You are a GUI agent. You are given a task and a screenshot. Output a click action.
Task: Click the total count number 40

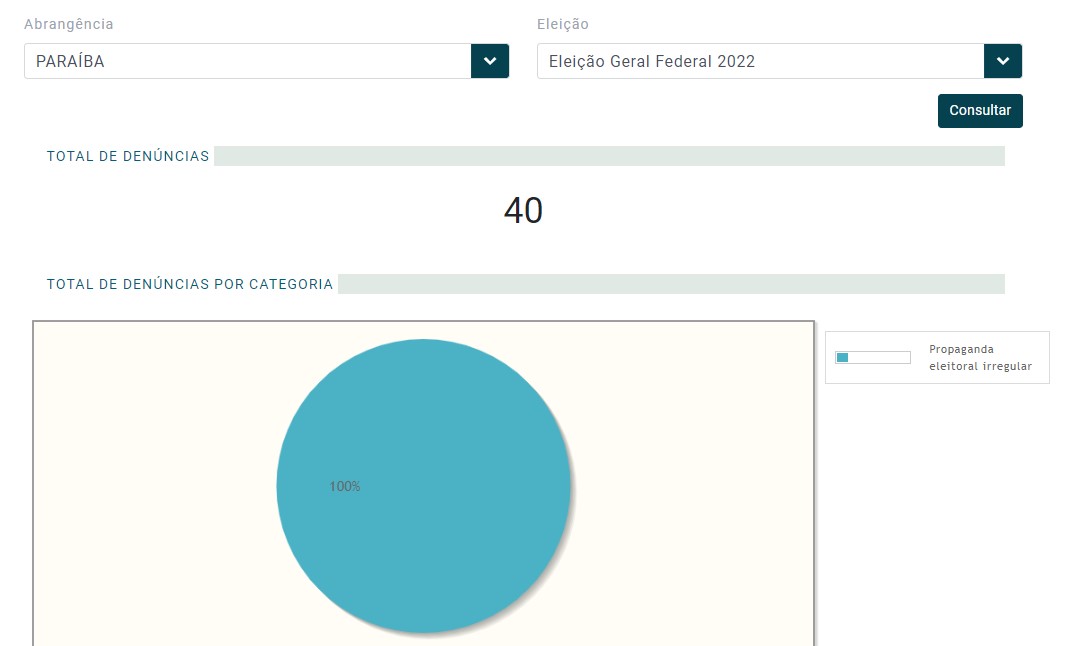(x=523, y=211)
